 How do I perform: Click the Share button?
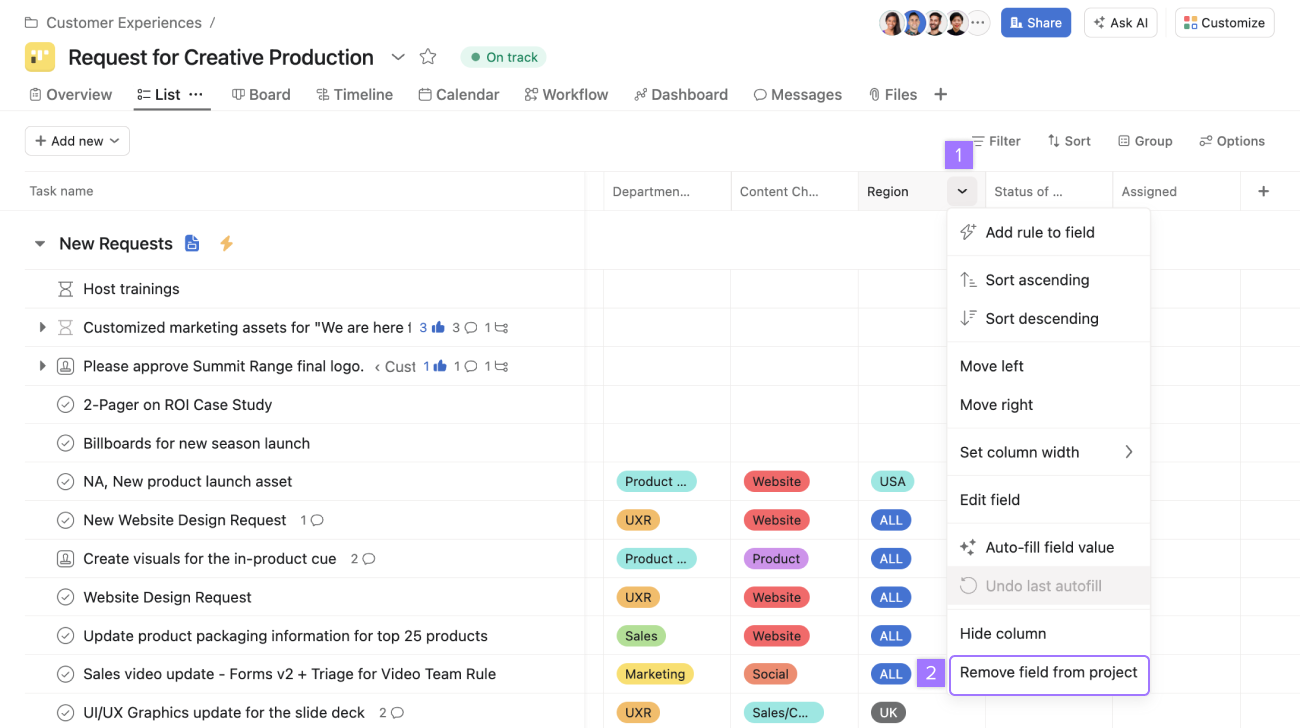tap(1035, 23)
